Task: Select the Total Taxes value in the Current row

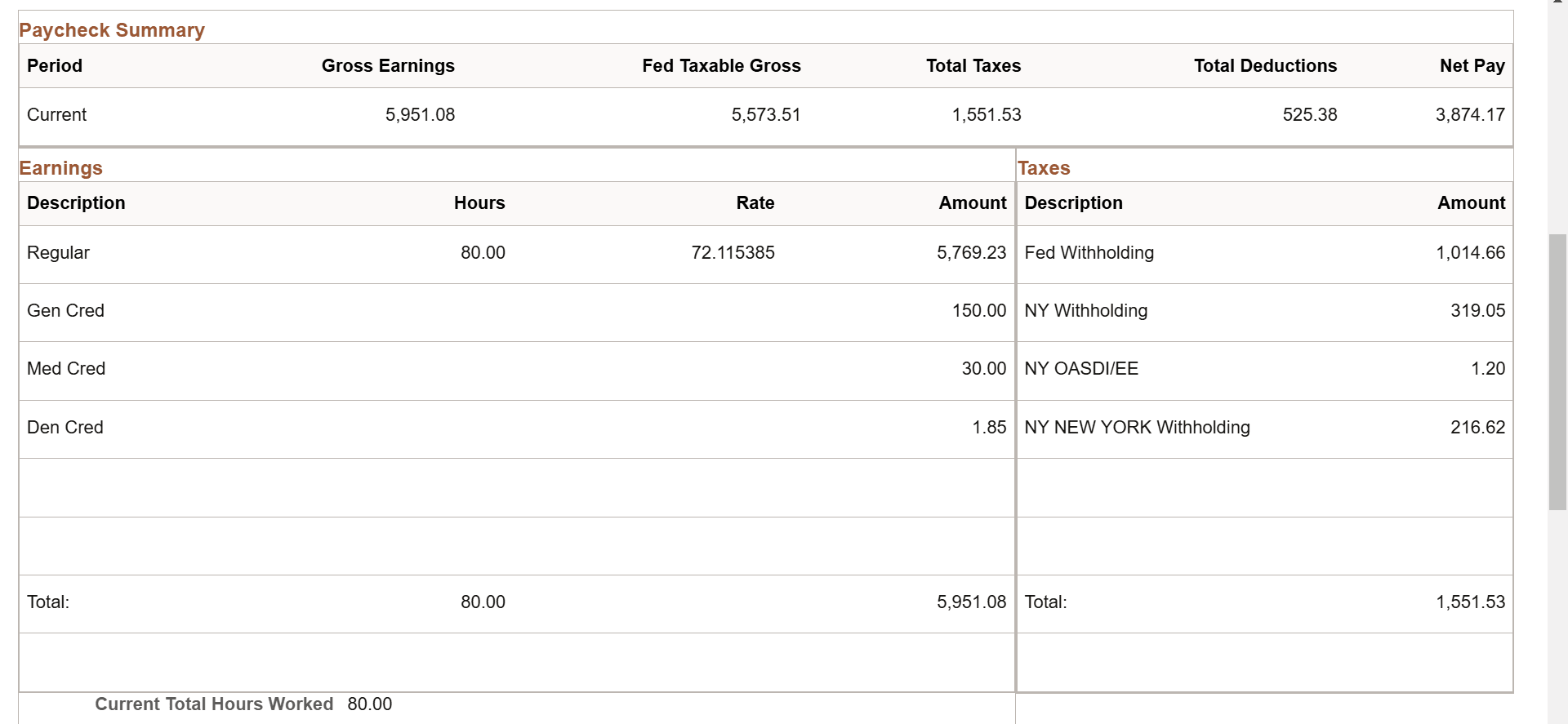Action: coord(987,115)
